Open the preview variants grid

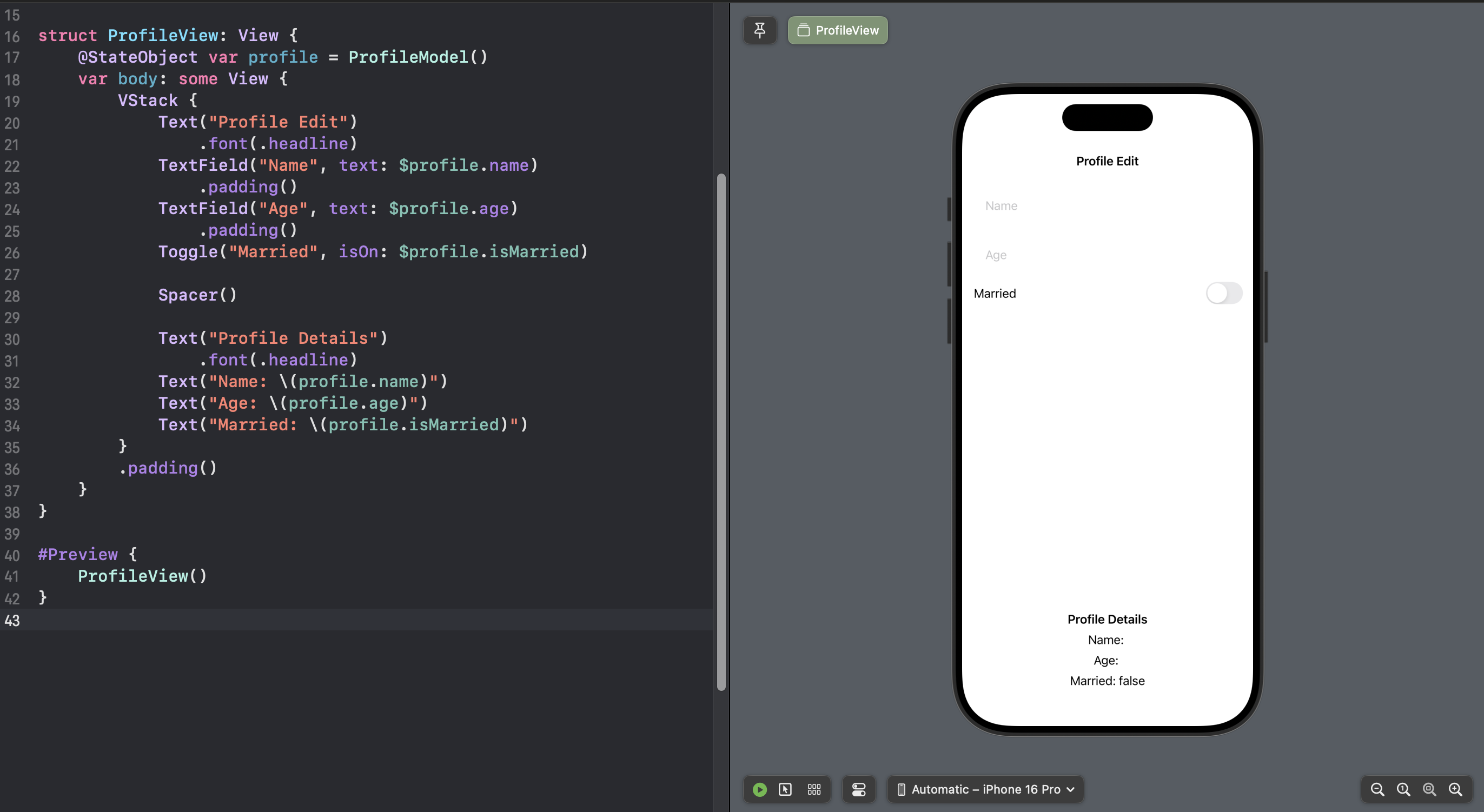coord(814,789)
